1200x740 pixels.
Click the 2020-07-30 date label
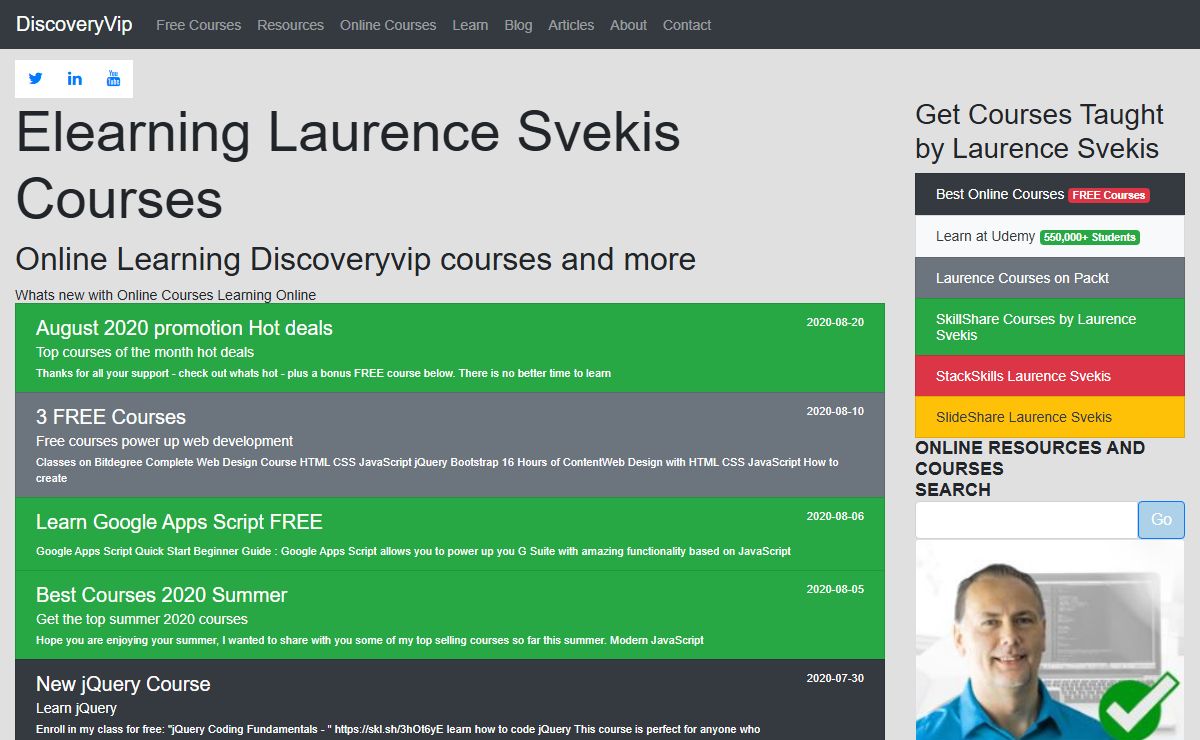(835, 678)
